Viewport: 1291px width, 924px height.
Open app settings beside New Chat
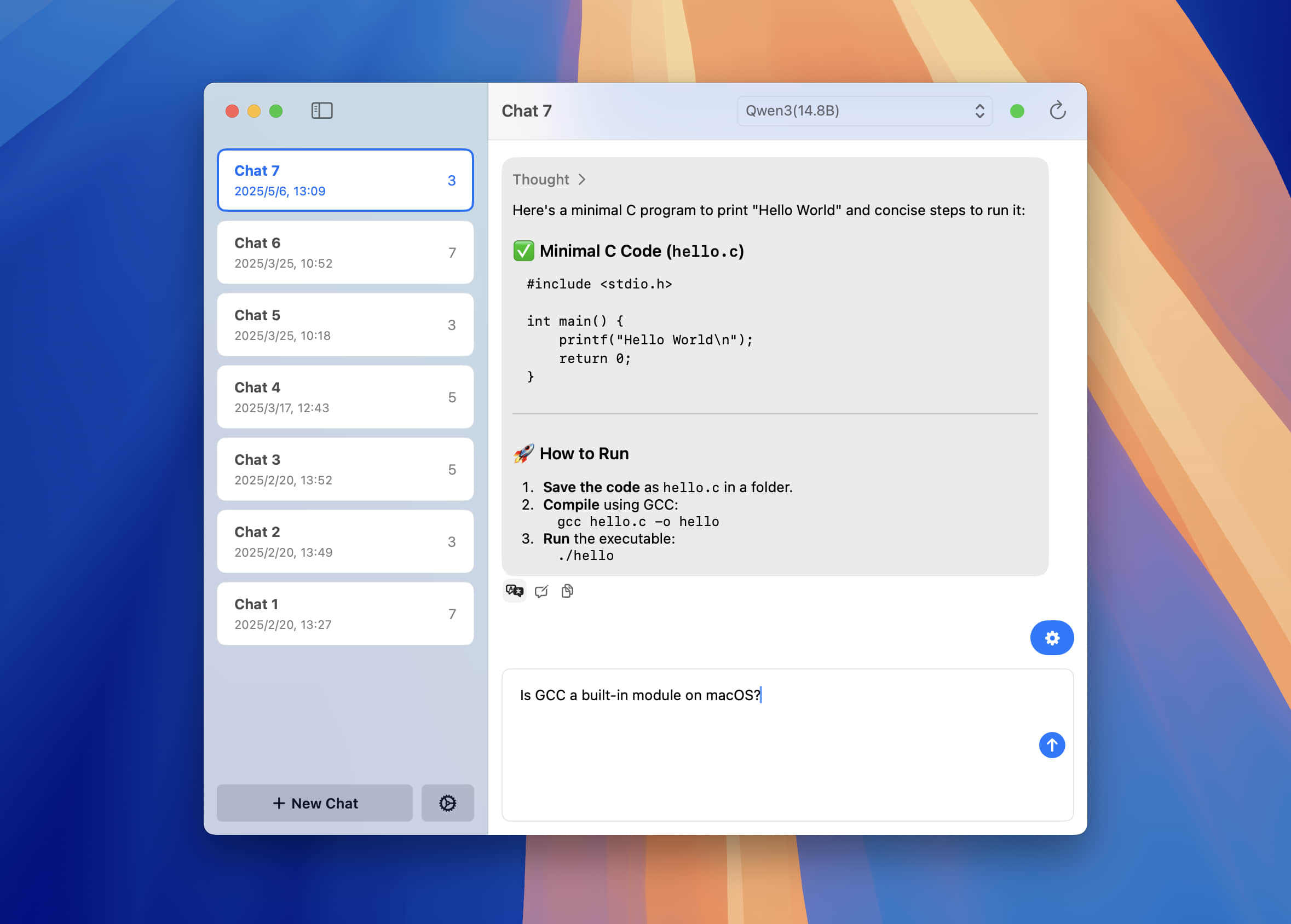pos(447,803)
